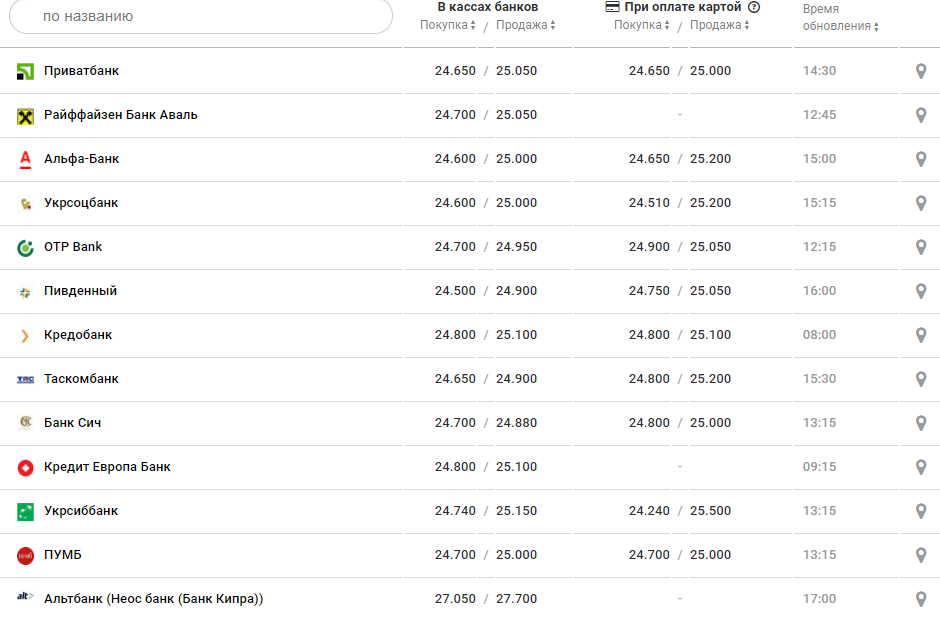940x617 pixels.
Task: Click the Приватбанк green logo icon
Action: tap(26, 72)
